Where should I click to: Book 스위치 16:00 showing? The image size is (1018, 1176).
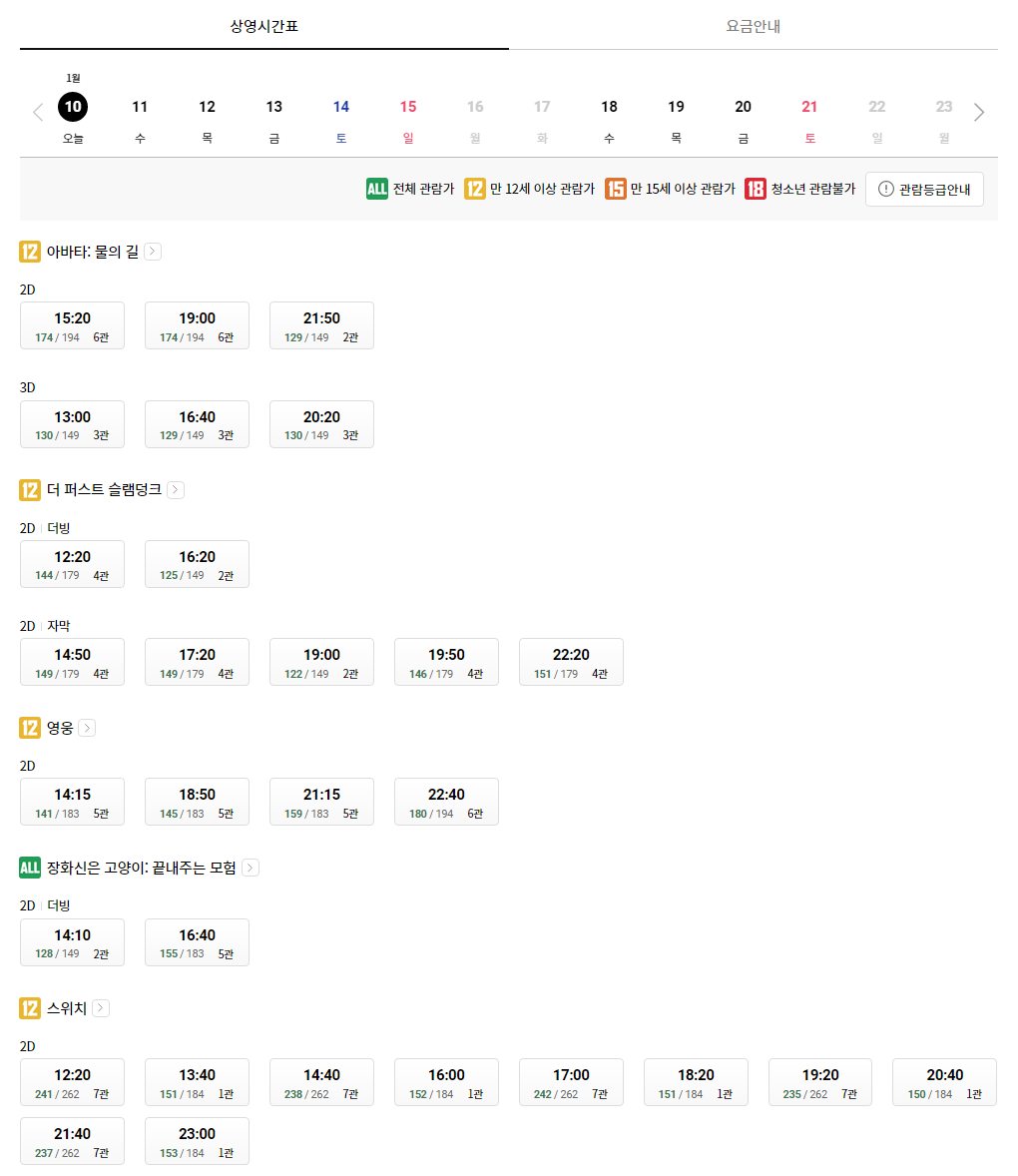point(447,1082)
